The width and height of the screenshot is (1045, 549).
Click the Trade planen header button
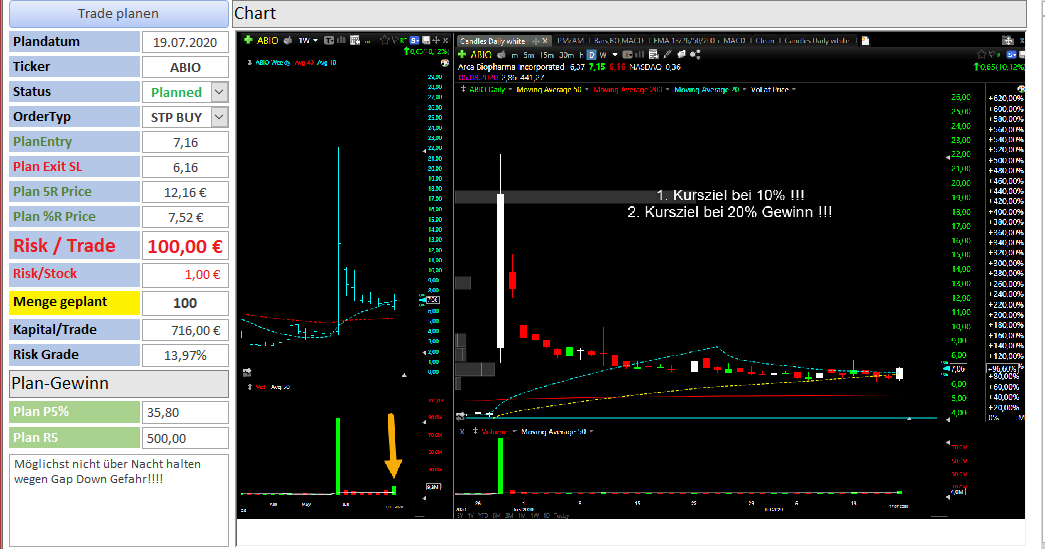(x=118, y=13)
